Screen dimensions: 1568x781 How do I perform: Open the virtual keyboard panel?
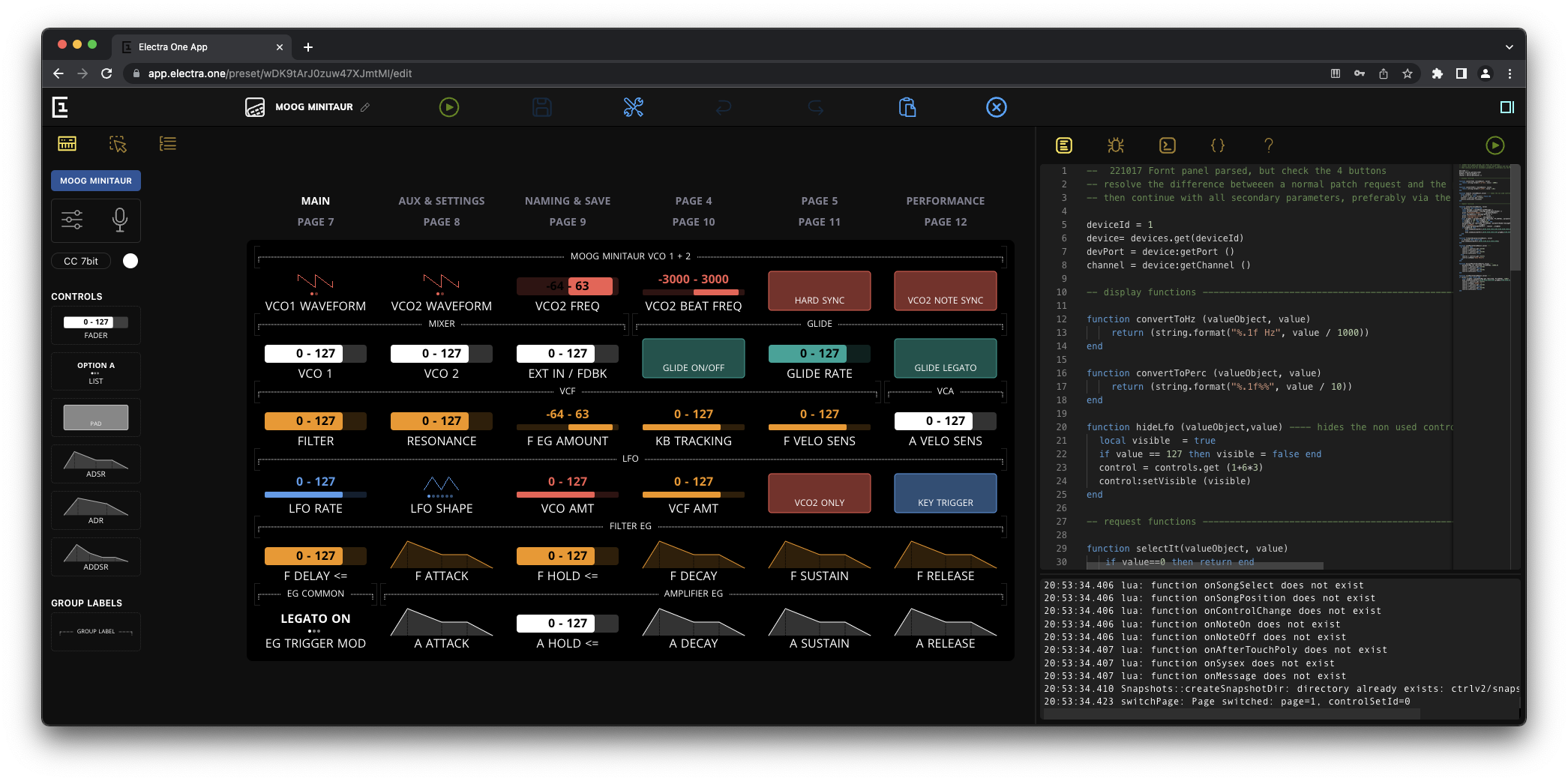click(67, 143)
